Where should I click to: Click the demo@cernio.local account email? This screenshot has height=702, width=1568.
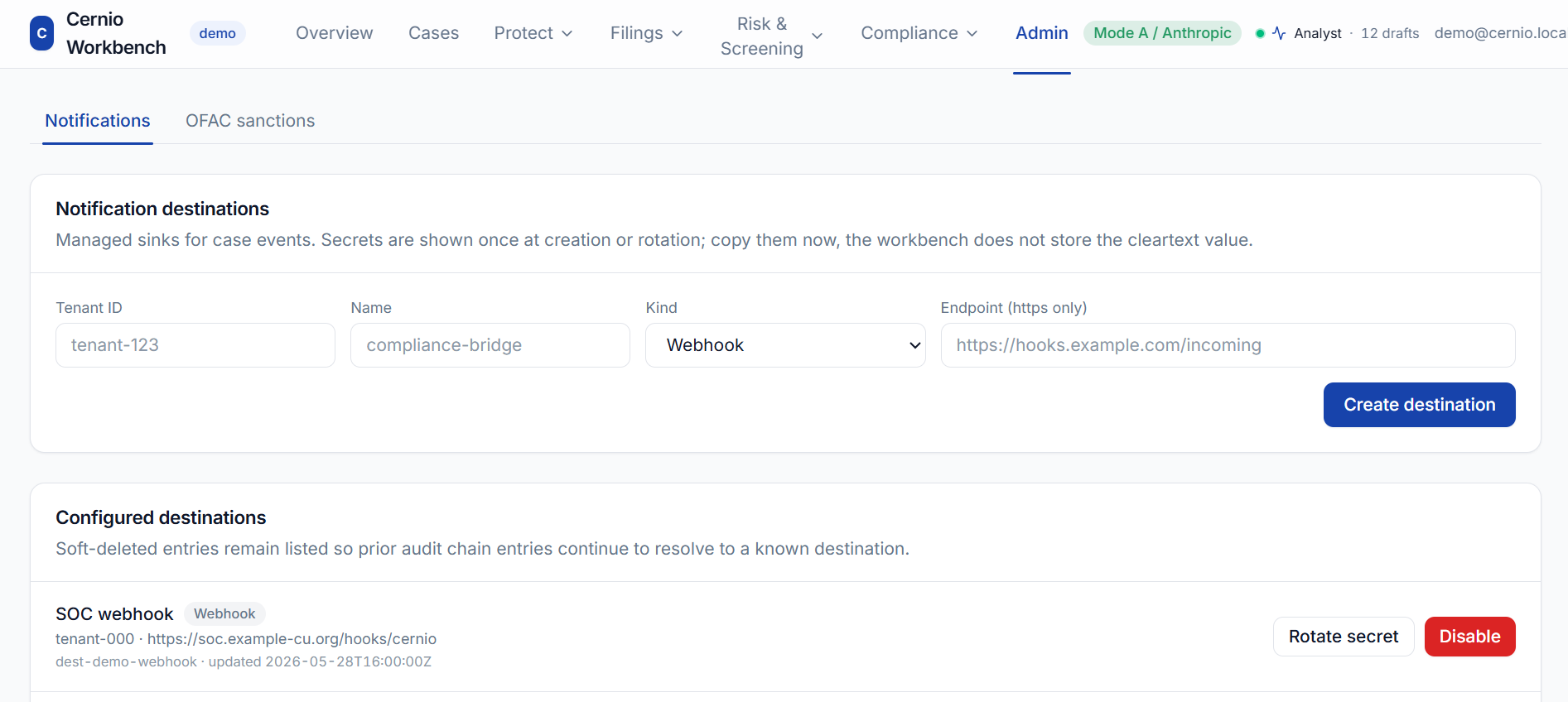[1500, 33]
